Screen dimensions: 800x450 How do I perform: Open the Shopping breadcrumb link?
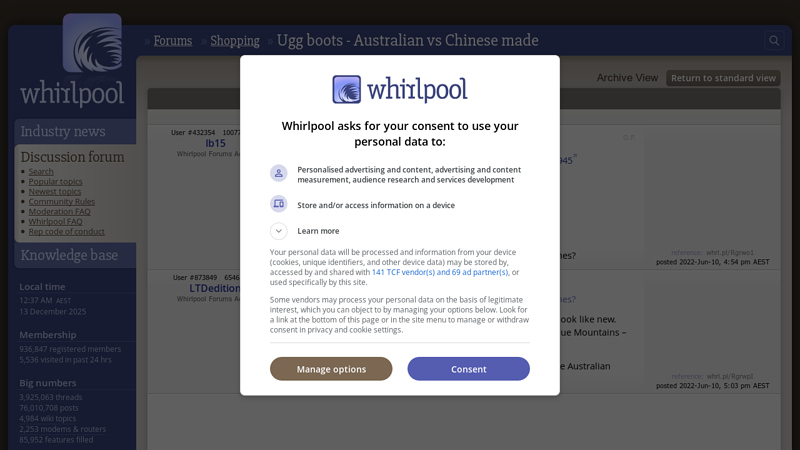pyautogui.click(x=235, y=41)
